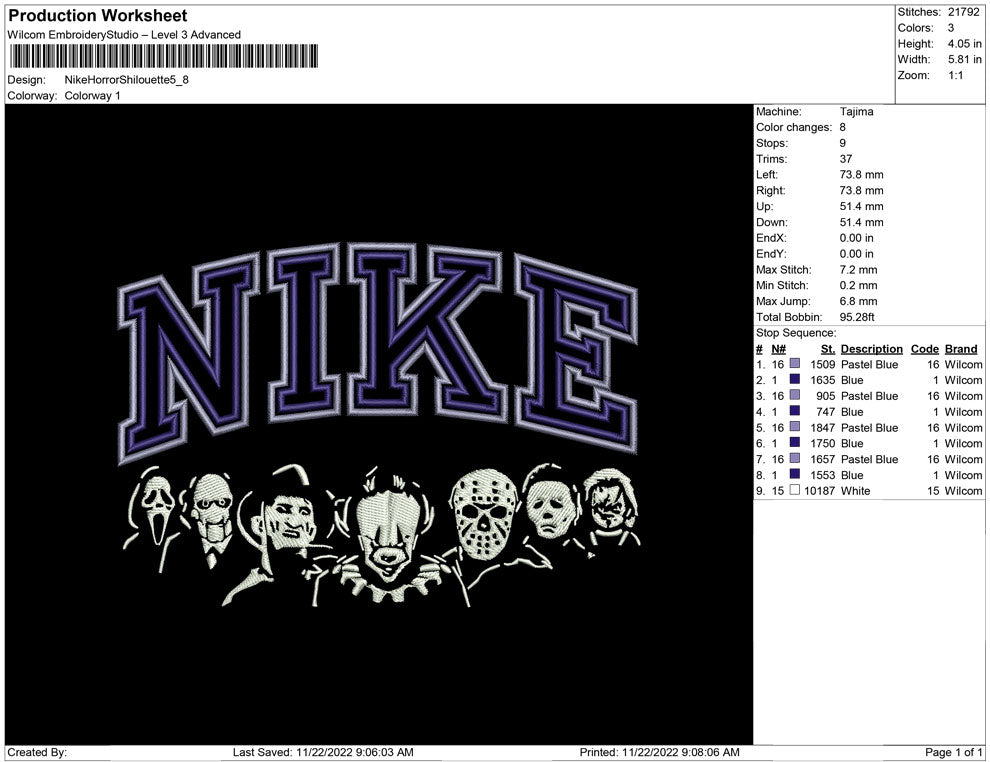Click the Colors value 3
This screenshot has width=990, height=762.
pos(951,28)
